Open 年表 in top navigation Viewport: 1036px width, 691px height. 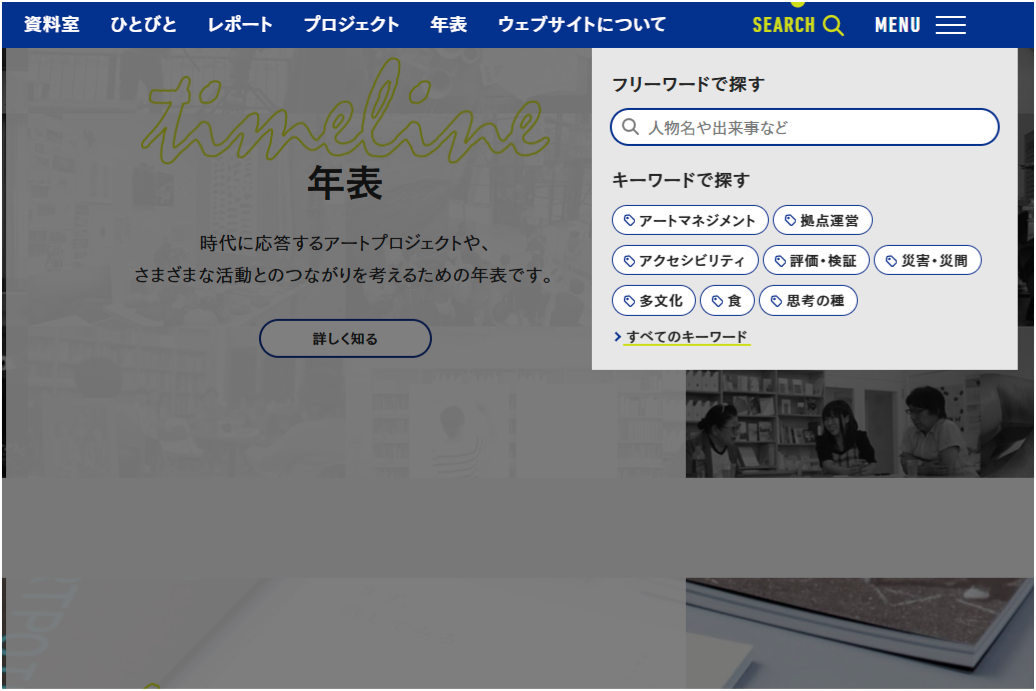click(449, 25)
